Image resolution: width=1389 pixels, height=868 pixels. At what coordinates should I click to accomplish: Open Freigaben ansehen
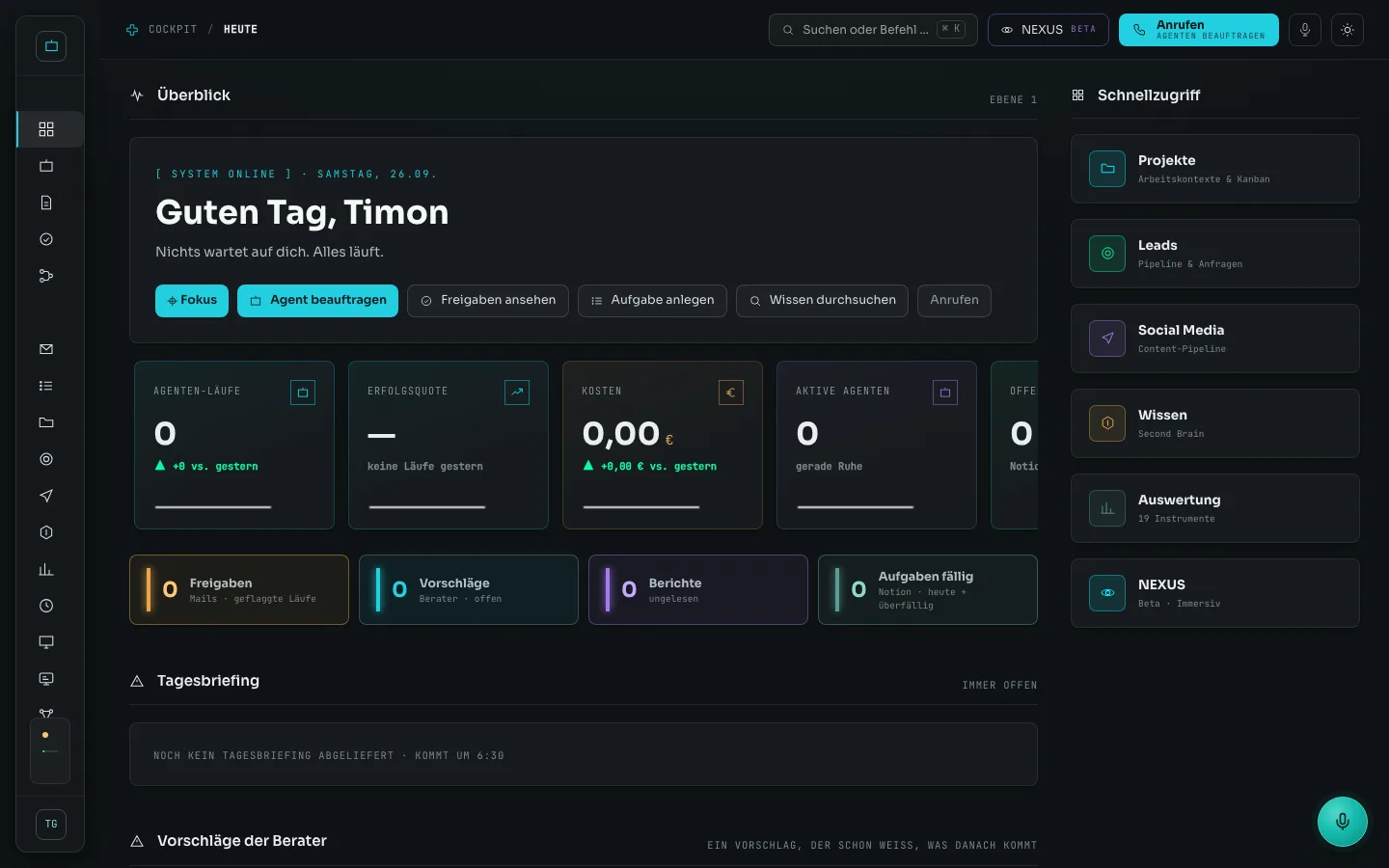tap(488, 301)
